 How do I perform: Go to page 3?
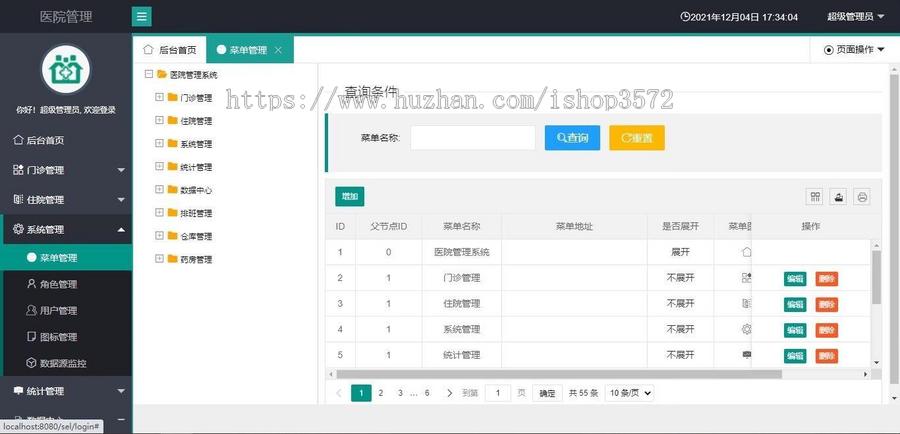point(400,393)
